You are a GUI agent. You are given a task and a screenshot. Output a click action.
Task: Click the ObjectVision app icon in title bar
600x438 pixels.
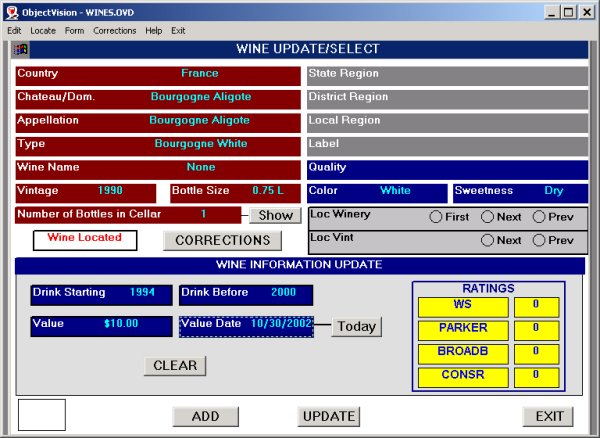(12, 12)
